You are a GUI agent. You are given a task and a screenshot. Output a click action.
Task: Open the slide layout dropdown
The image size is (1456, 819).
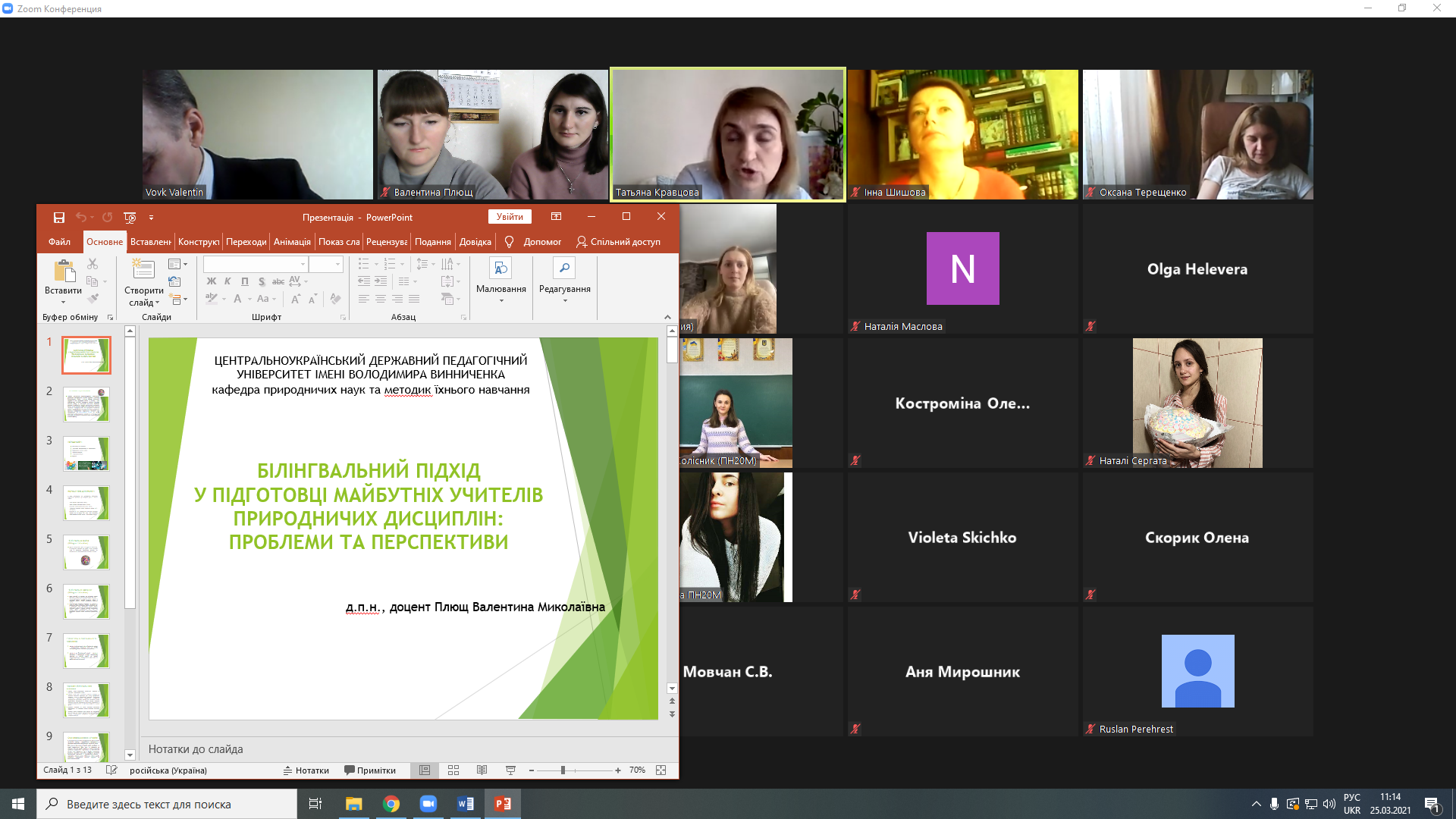tap(177, 265)
